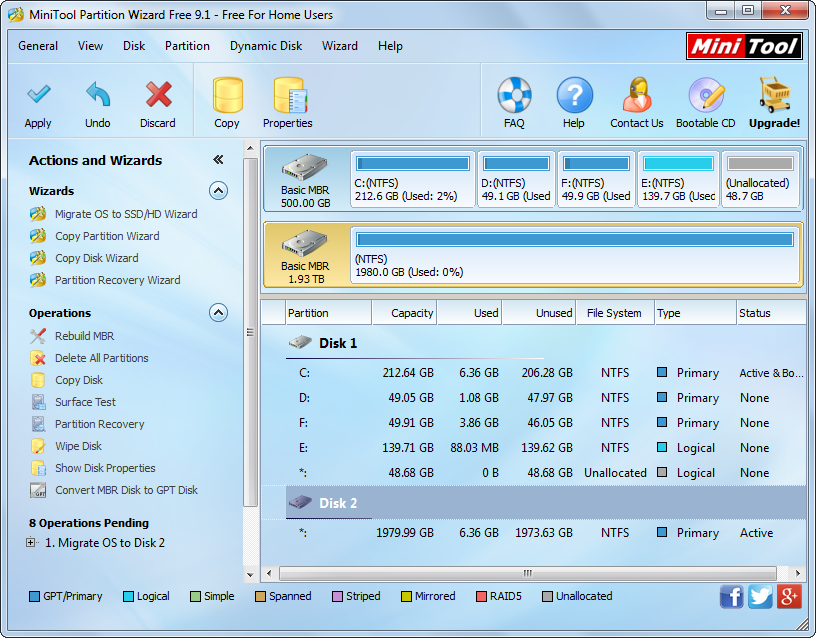Click Convert MBR Disk to GPT Disk
816x638 pixels.
pos(126,490)
